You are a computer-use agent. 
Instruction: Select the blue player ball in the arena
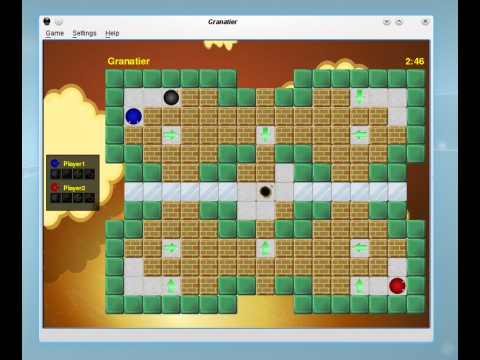[x=134, y=116]
